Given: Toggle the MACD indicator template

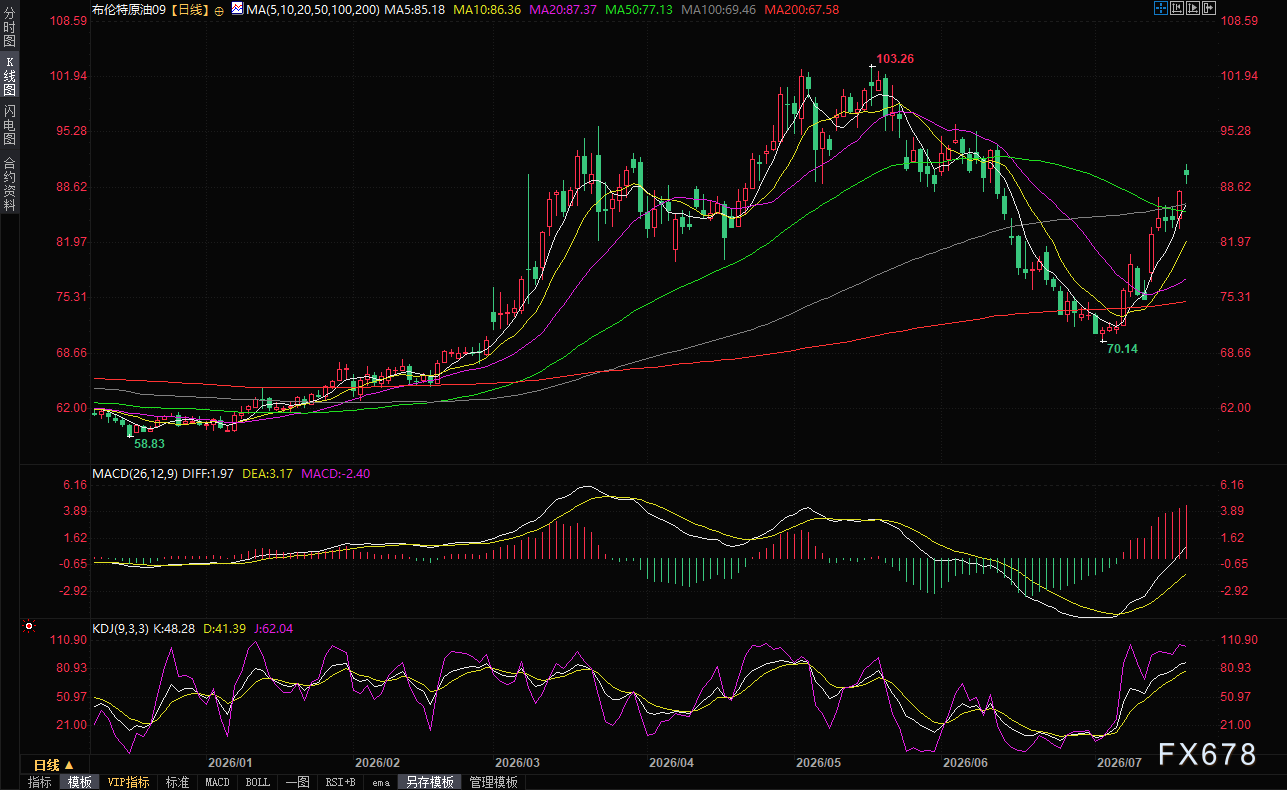Looking at the screenshot, I should click(x=217, y=782).
